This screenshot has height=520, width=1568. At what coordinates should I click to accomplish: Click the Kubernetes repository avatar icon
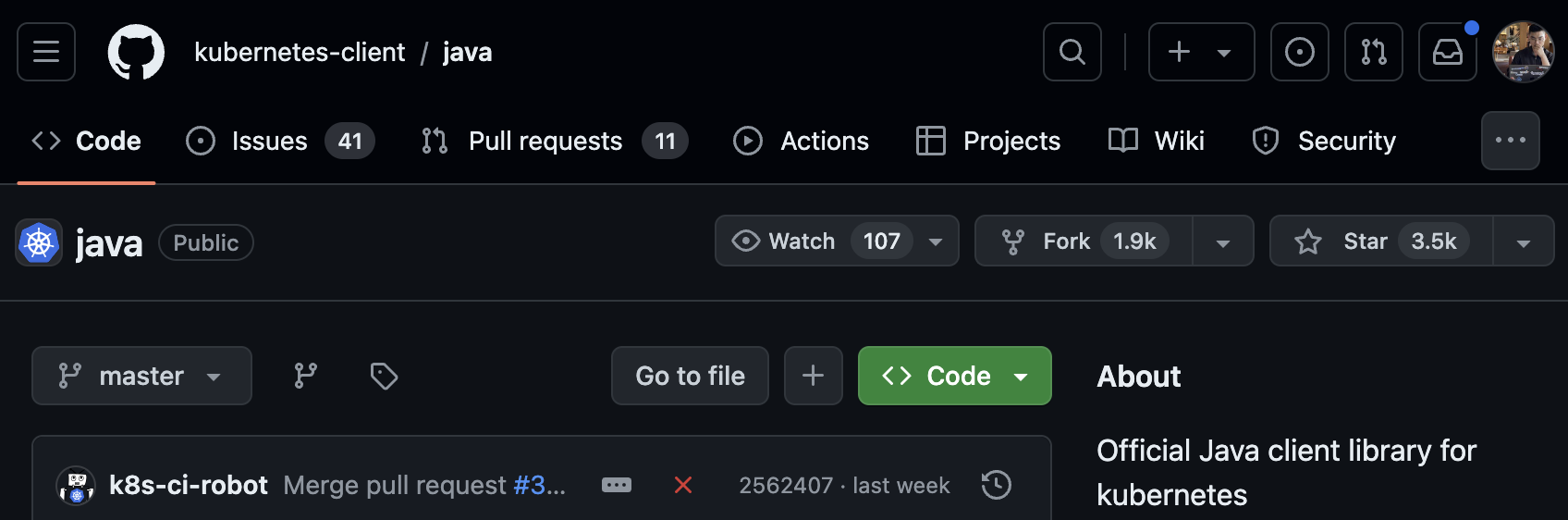39,242
